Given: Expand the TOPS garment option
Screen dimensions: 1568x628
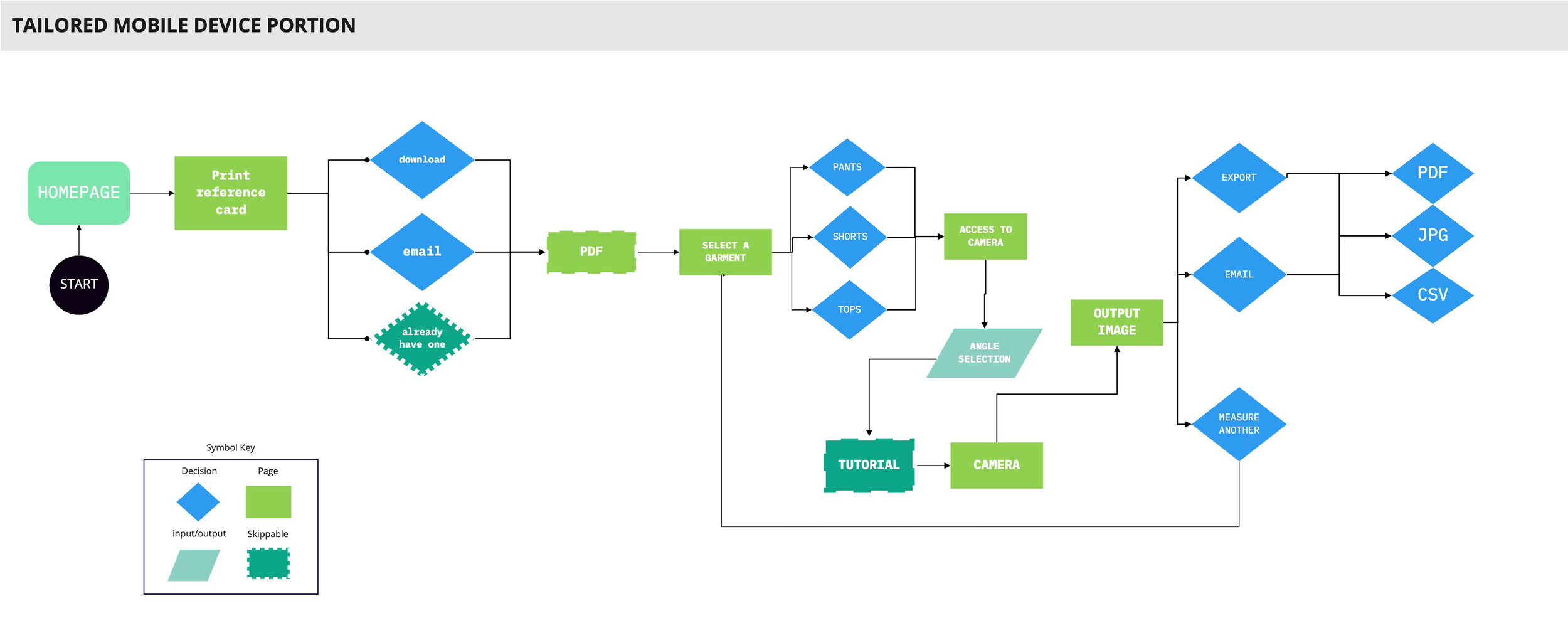Looking at the screenshot, I should click(850, 309).
